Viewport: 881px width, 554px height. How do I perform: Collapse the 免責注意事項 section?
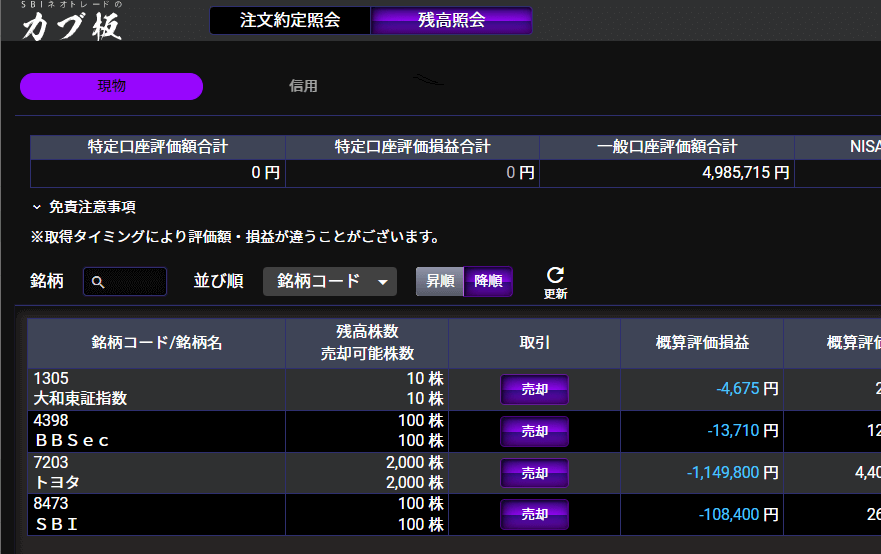click(x=84, y=207)
